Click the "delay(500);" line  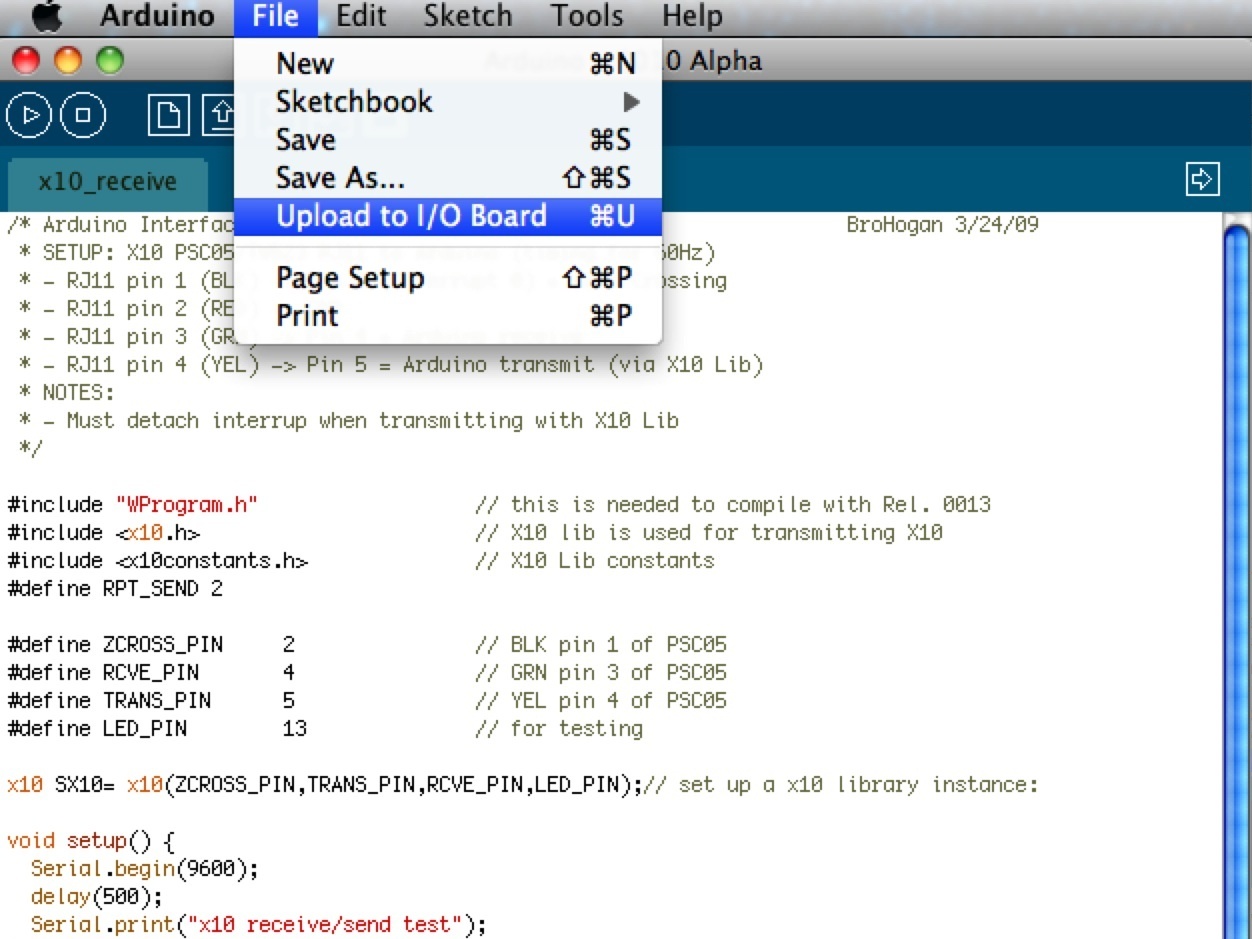96,896
